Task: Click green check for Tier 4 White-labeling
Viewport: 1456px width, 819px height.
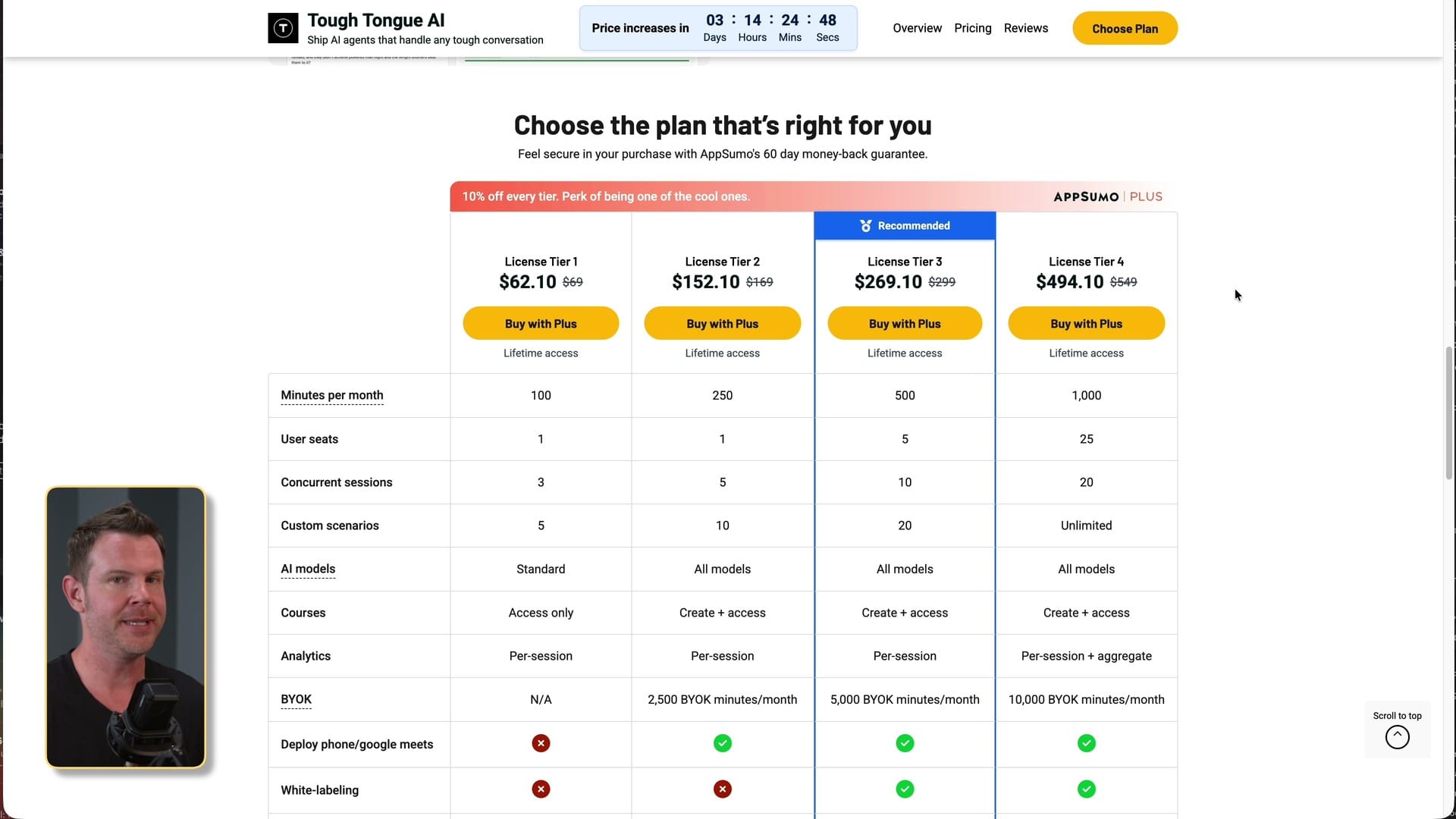Action: coord(1087,789)
